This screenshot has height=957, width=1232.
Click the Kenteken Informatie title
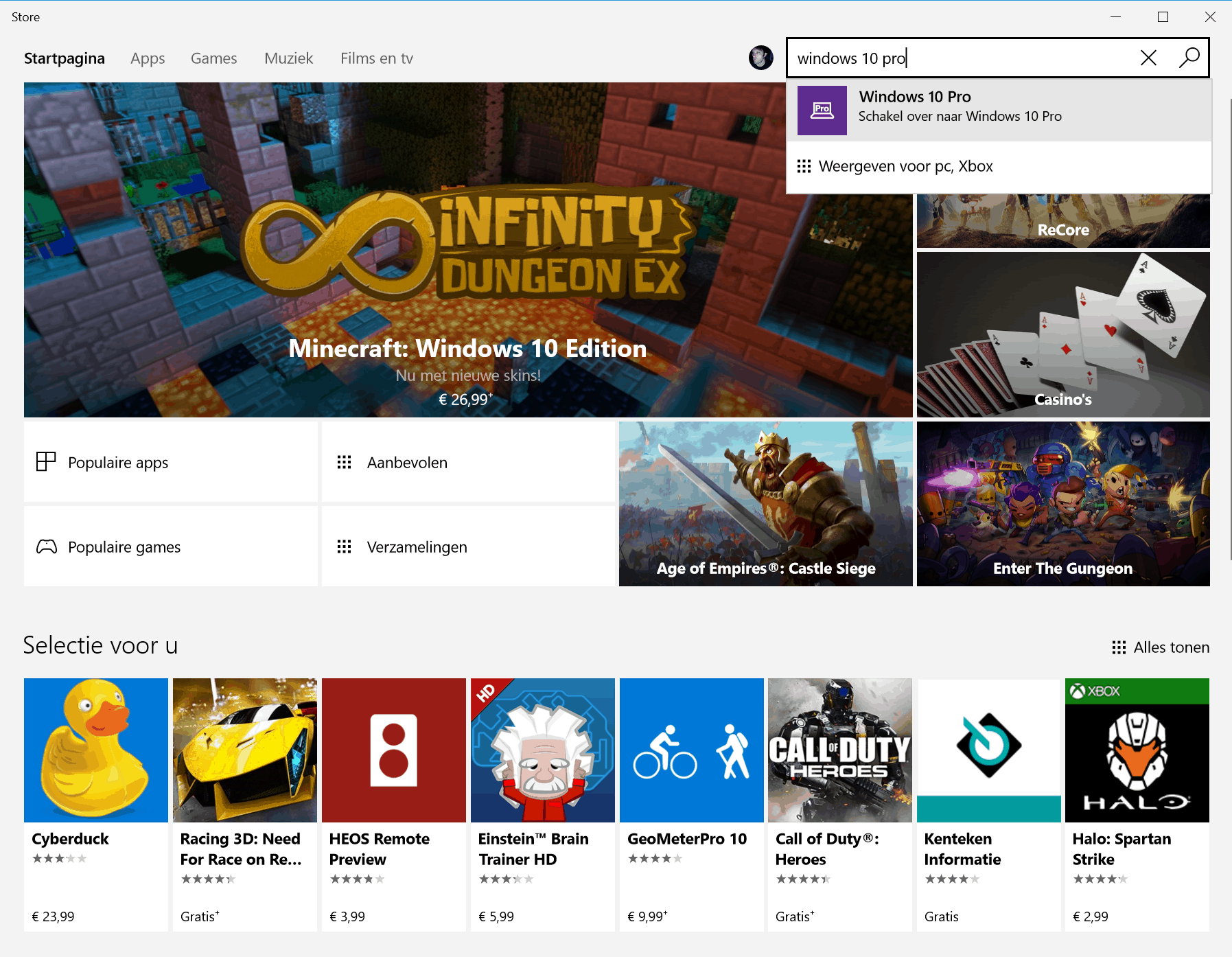click(962, 849)
